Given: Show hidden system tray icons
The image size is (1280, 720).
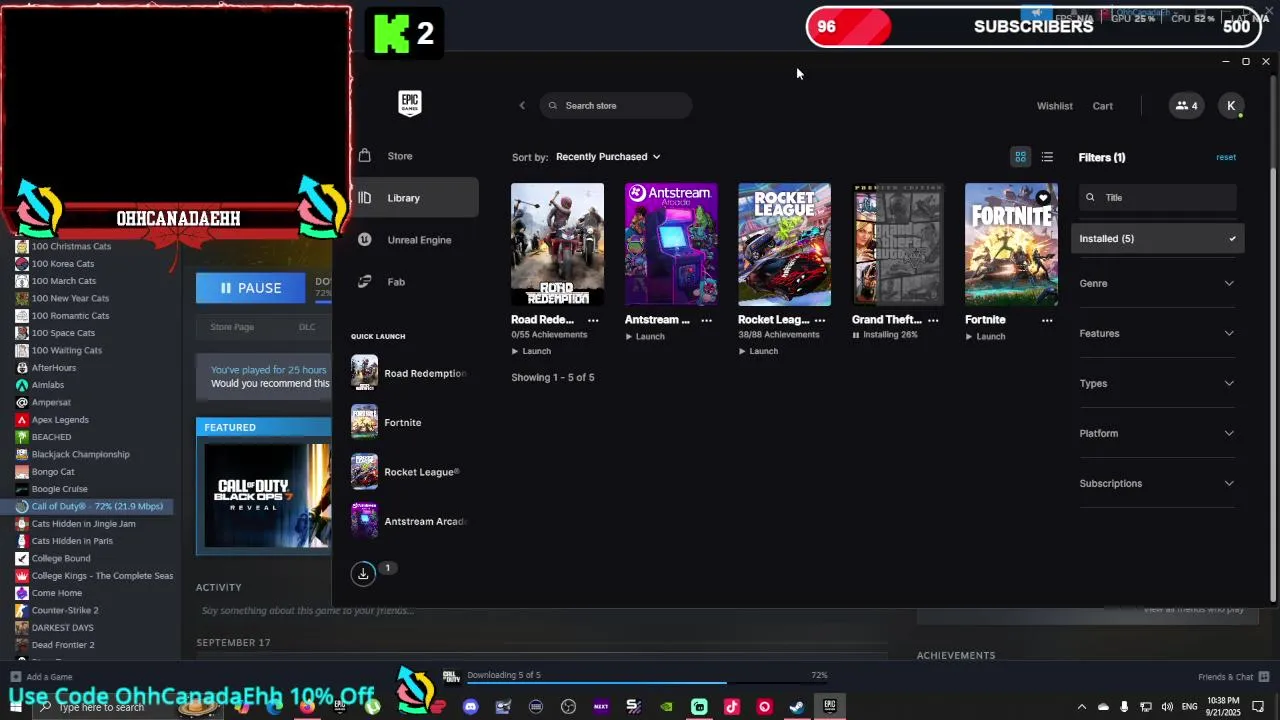Looking at the screenshot, I should click(1081, 707).
